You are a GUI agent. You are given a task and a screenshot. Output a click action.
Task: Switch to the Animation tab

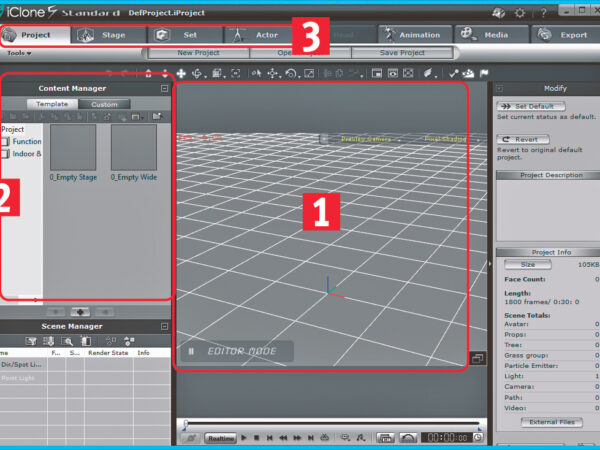[x=412, y=34]
